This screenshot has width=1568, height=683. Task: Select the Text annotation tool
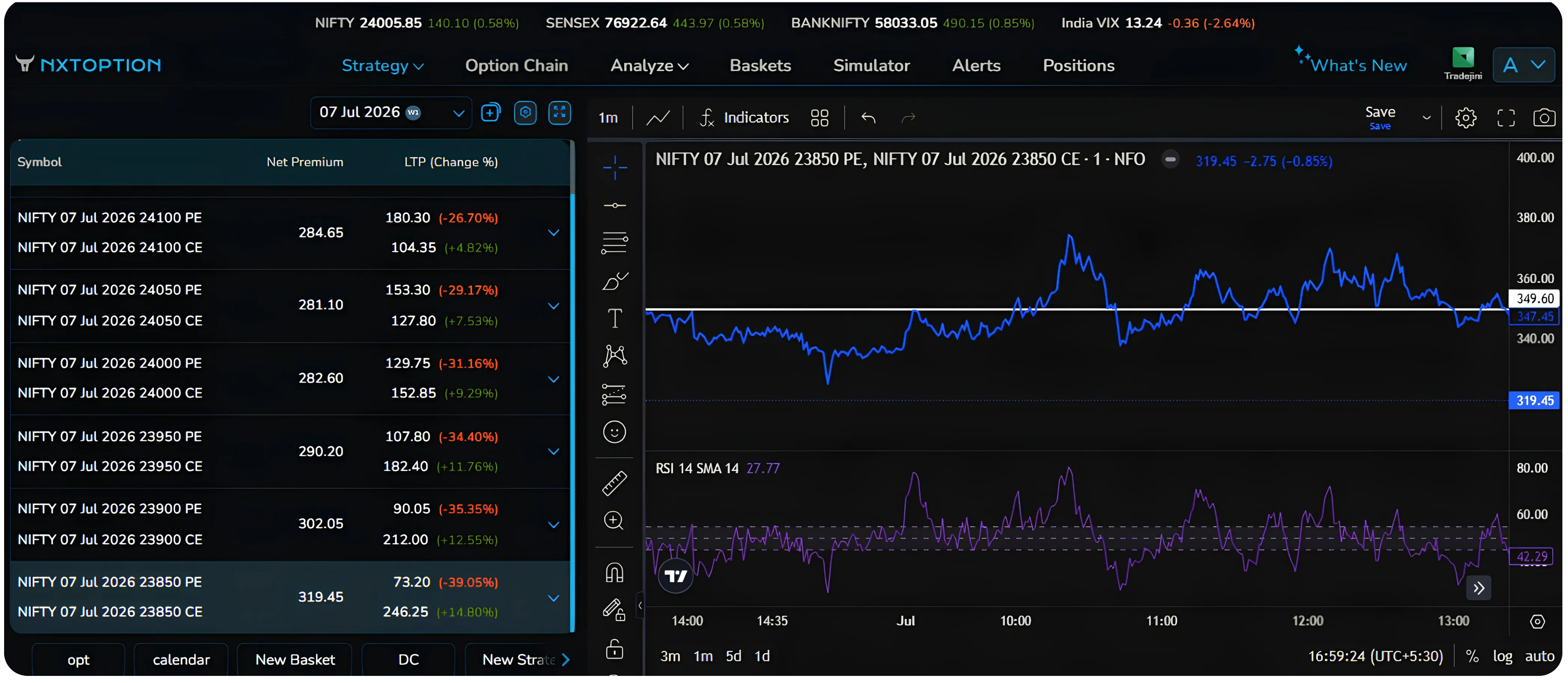coord(615,318)
